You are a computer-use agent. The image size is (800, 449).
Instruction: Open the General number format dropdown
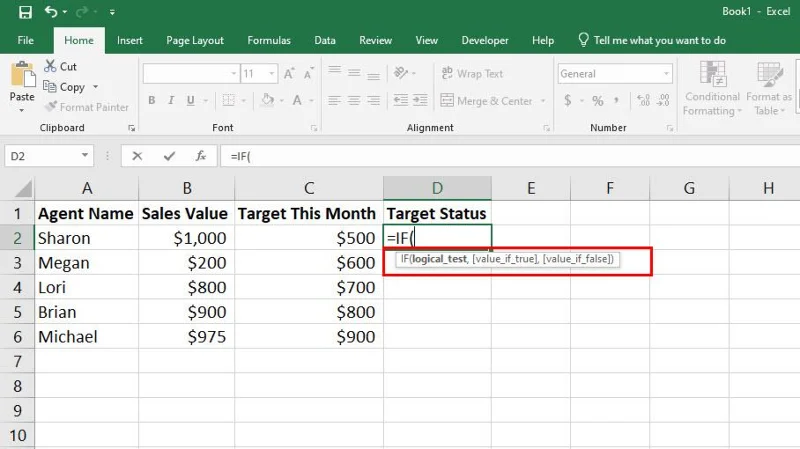coord(666,74)
